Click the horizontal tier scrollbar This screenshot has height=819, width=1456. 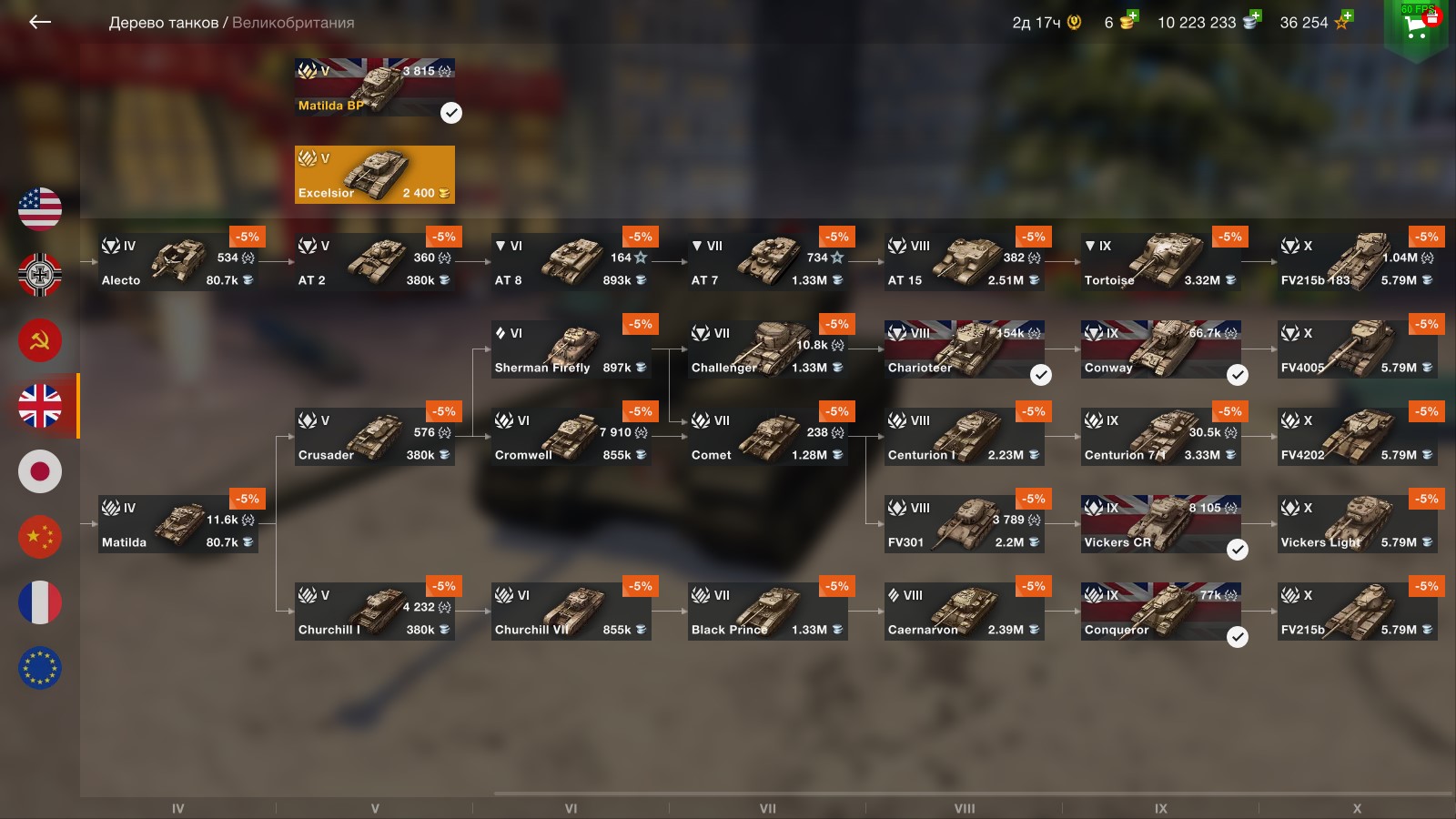[x=972, y=794]
